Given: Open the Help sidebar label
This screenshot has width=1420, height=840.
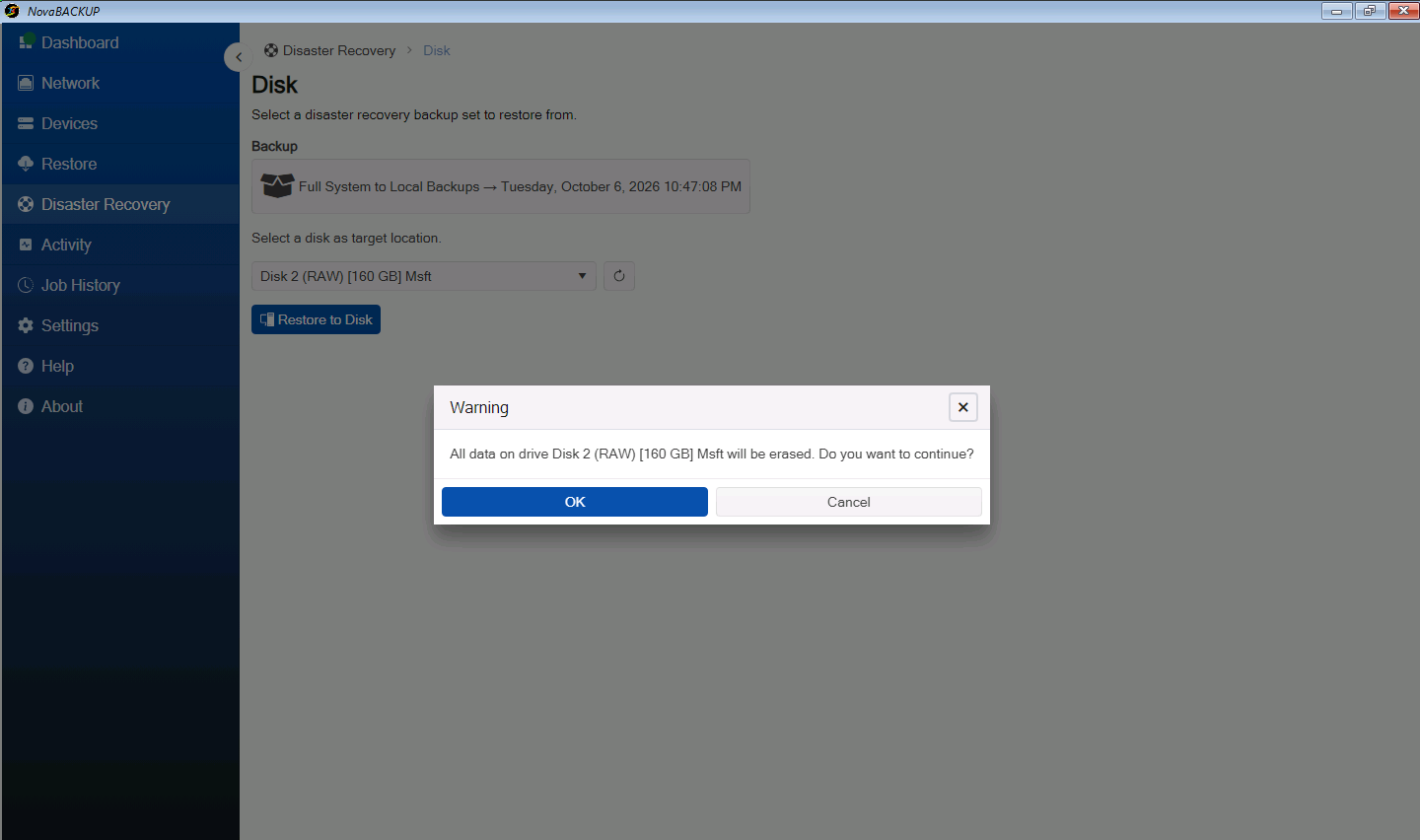Looking at the screenshot, I should pos(57,366).
